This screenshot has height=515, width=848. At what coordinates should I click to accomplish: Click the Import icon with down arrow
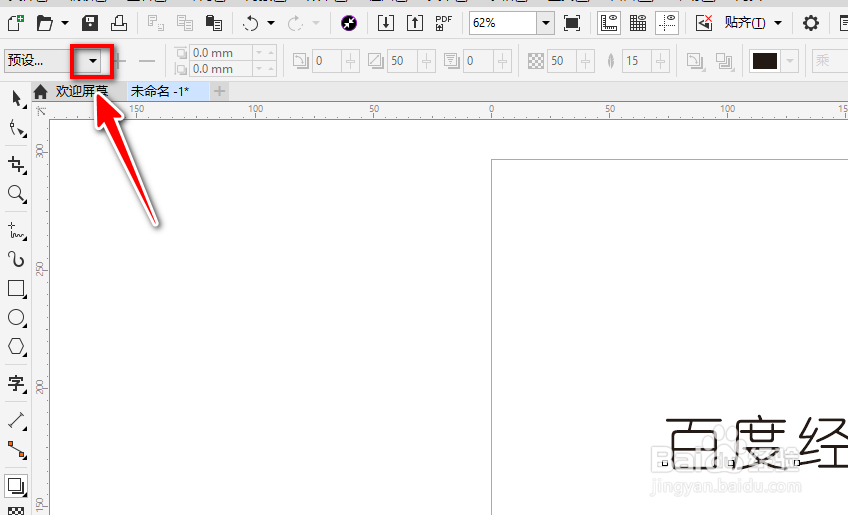386,23
